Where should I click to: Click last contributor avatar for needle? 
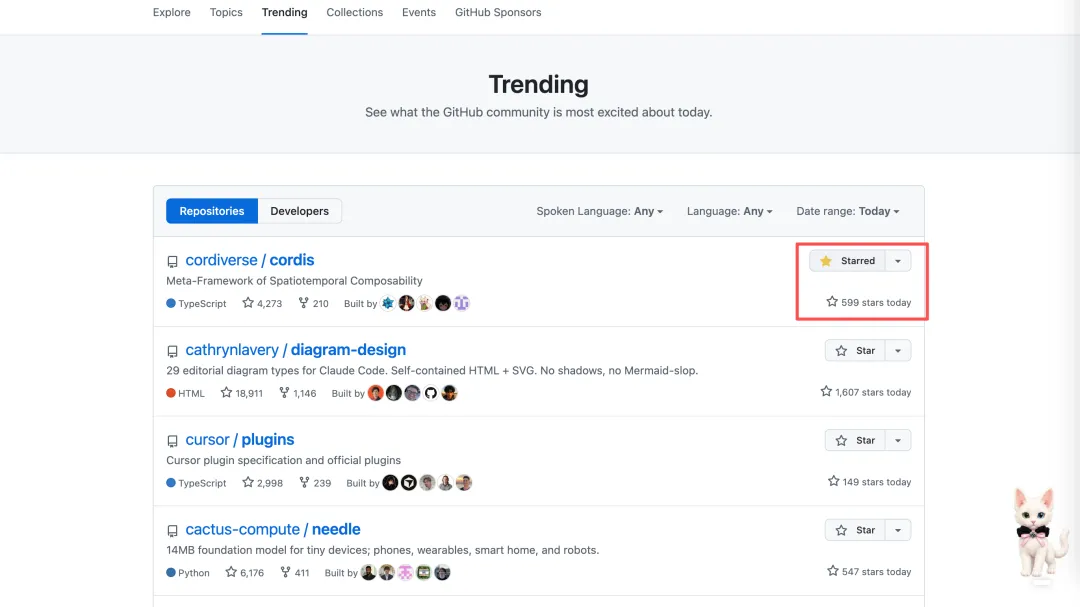[x=442, y=572]
